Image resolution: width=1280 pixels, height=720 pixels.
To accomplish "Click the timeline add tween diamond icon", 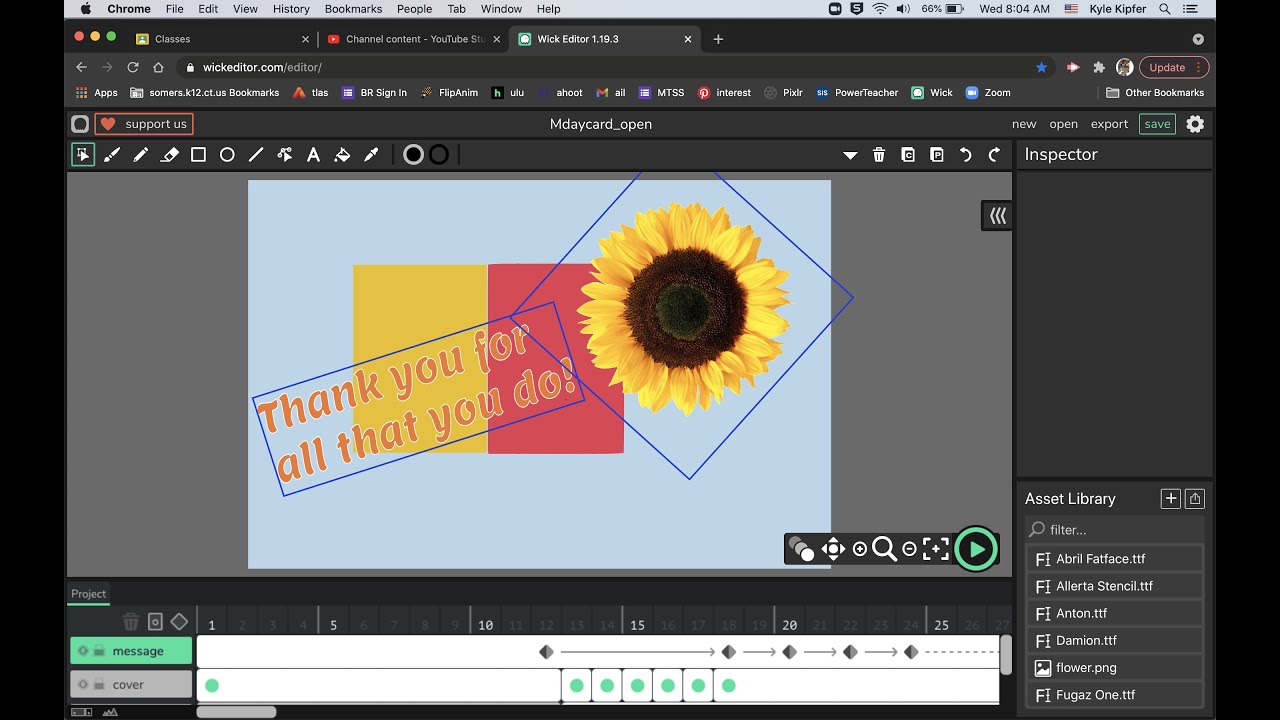I will point(179,622).
